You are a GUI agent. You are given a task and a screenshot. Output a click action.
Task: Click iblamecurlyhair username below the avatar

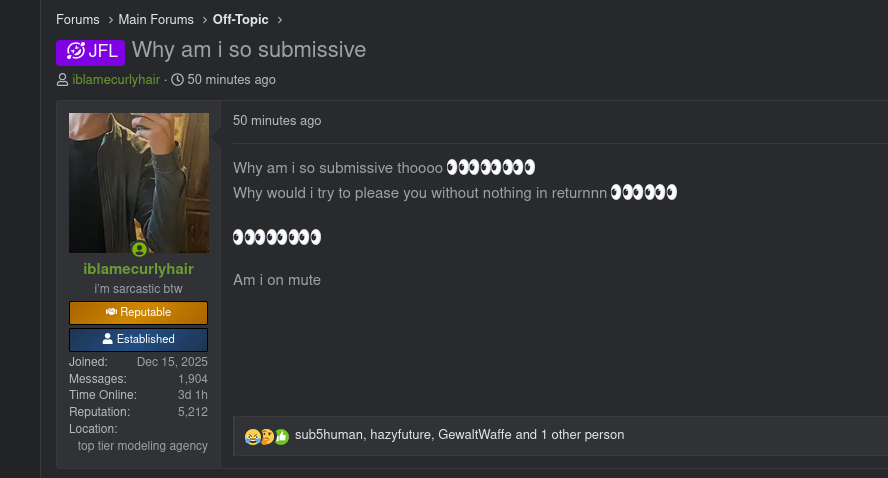click(139, 269)
